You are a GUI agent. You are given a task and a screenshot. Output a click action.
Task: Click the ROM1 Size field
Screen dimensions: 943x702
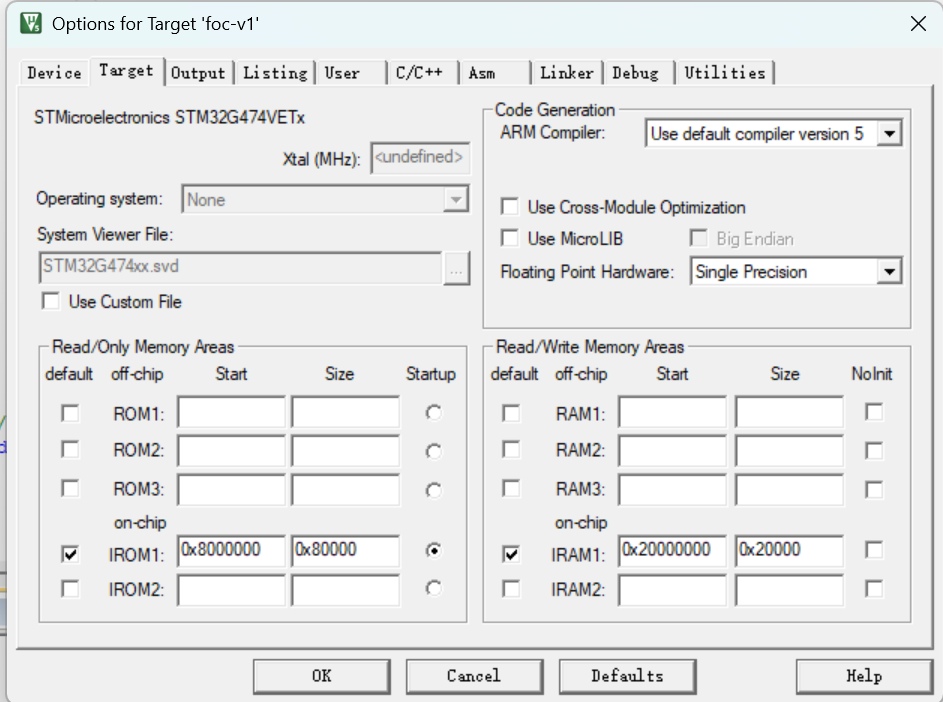(345, 413)
